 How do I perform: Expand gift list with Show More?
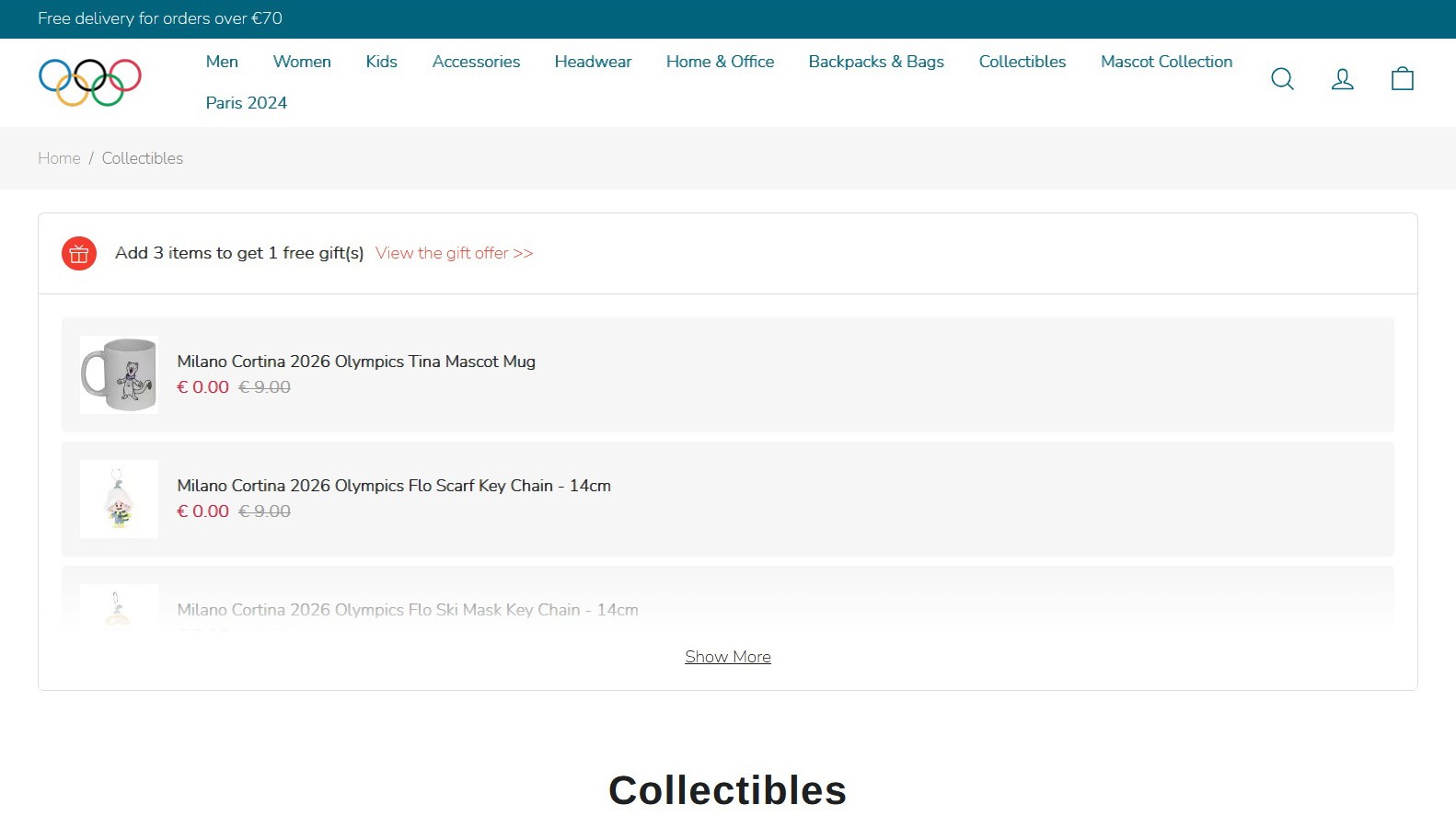[727, 657]
